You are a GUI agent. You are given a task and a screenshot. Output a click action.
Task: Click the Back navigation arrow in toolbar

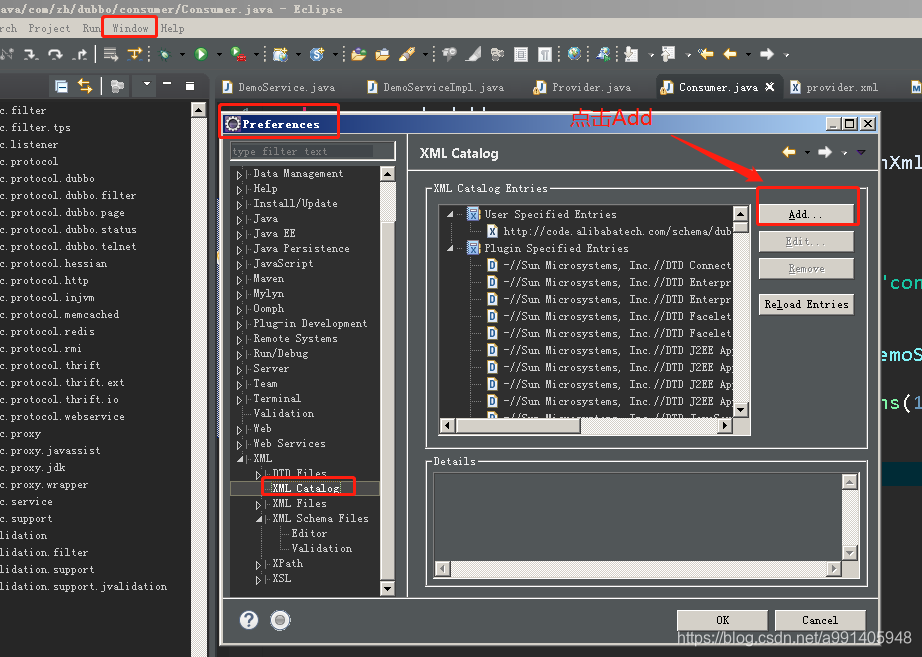730,54
